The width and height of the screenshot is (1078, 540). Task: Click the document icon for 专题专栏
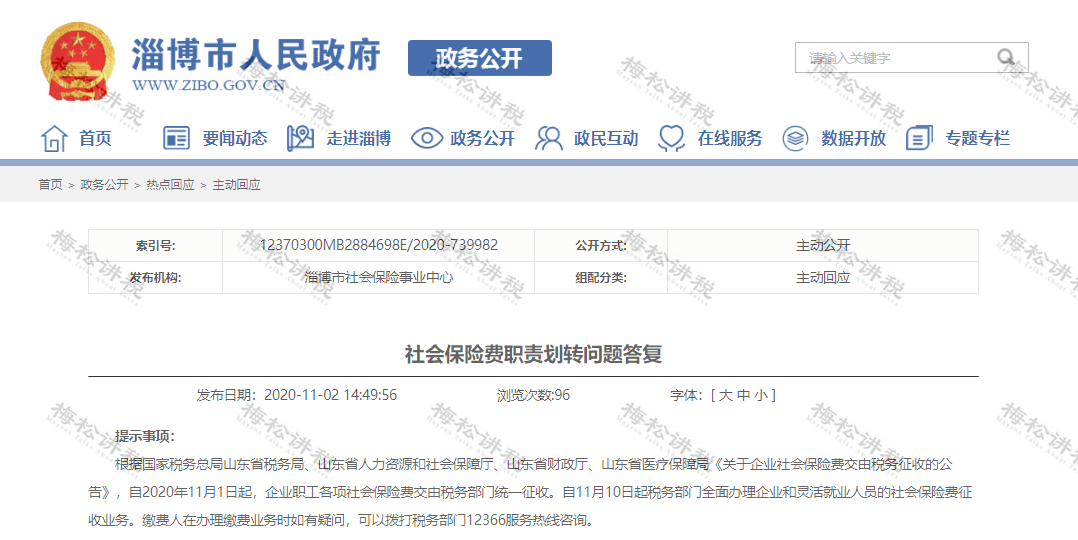[919, 138]
